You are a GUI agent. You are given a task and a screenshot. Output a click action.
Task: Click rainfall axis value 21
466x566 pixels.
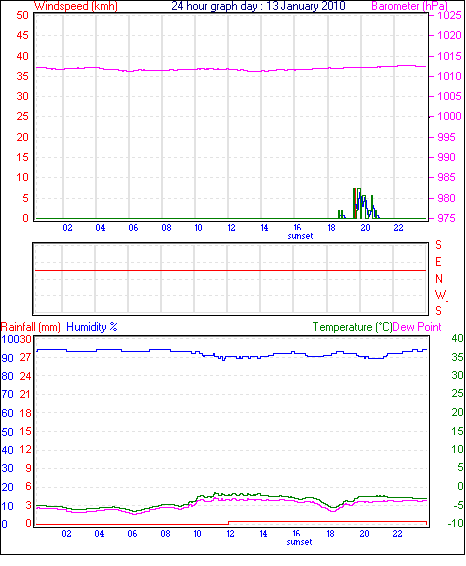point(26,395)
